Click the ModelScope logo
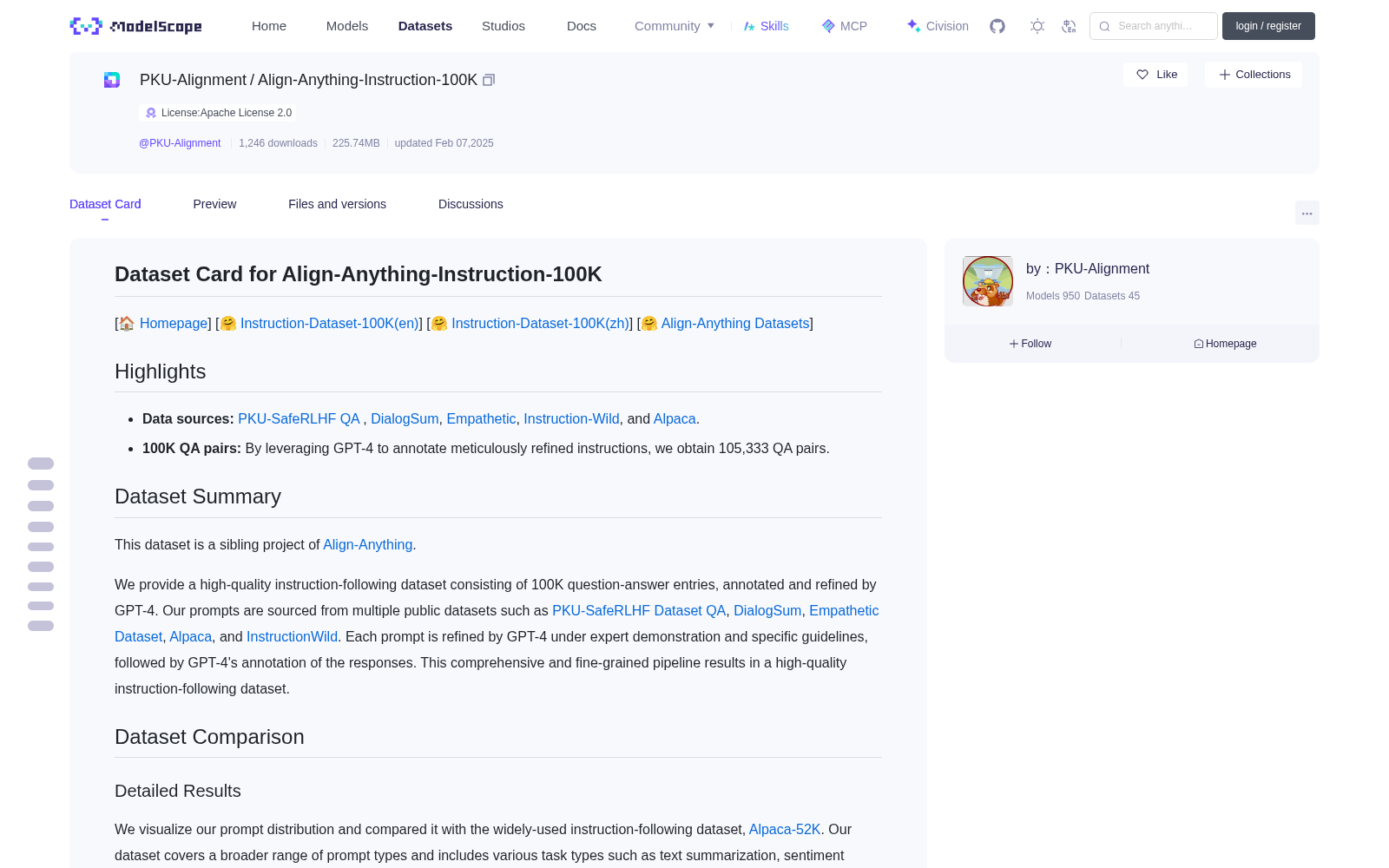 point(135,26)
